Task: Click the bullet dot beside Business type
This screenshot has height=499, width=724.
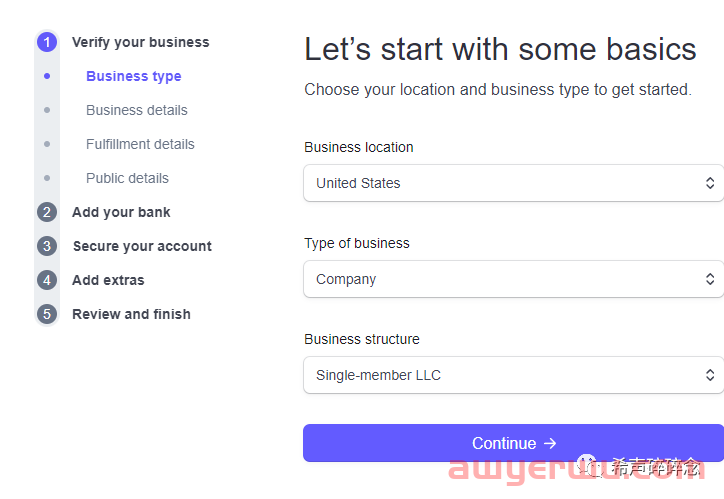Action: pyautogui.click(x=47, y=76)
